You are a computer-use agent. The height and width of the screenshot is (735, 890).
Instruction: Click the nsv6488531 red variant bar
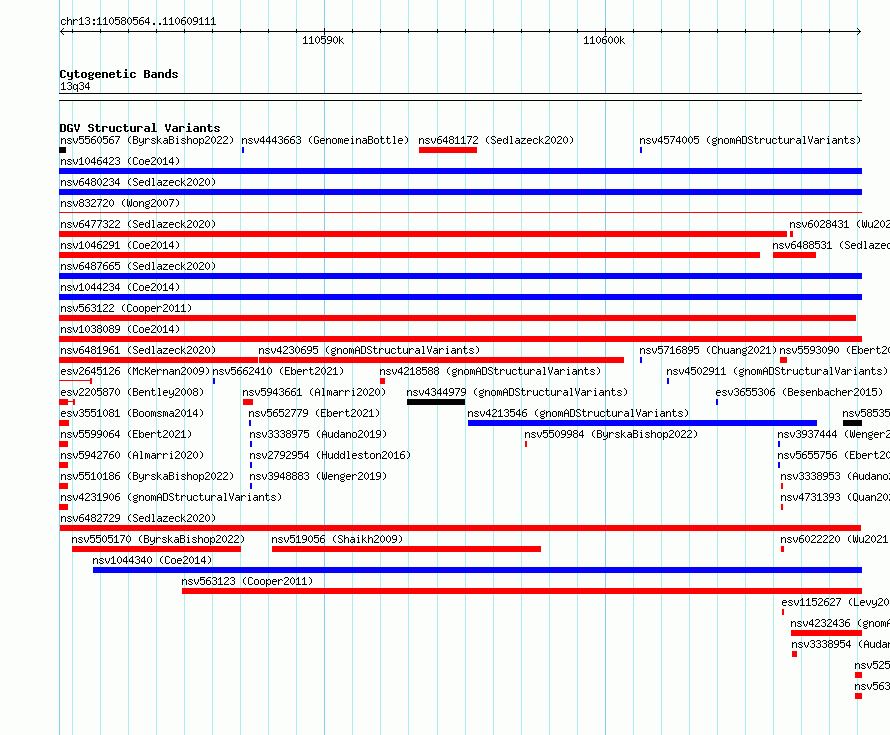[794, 255]
